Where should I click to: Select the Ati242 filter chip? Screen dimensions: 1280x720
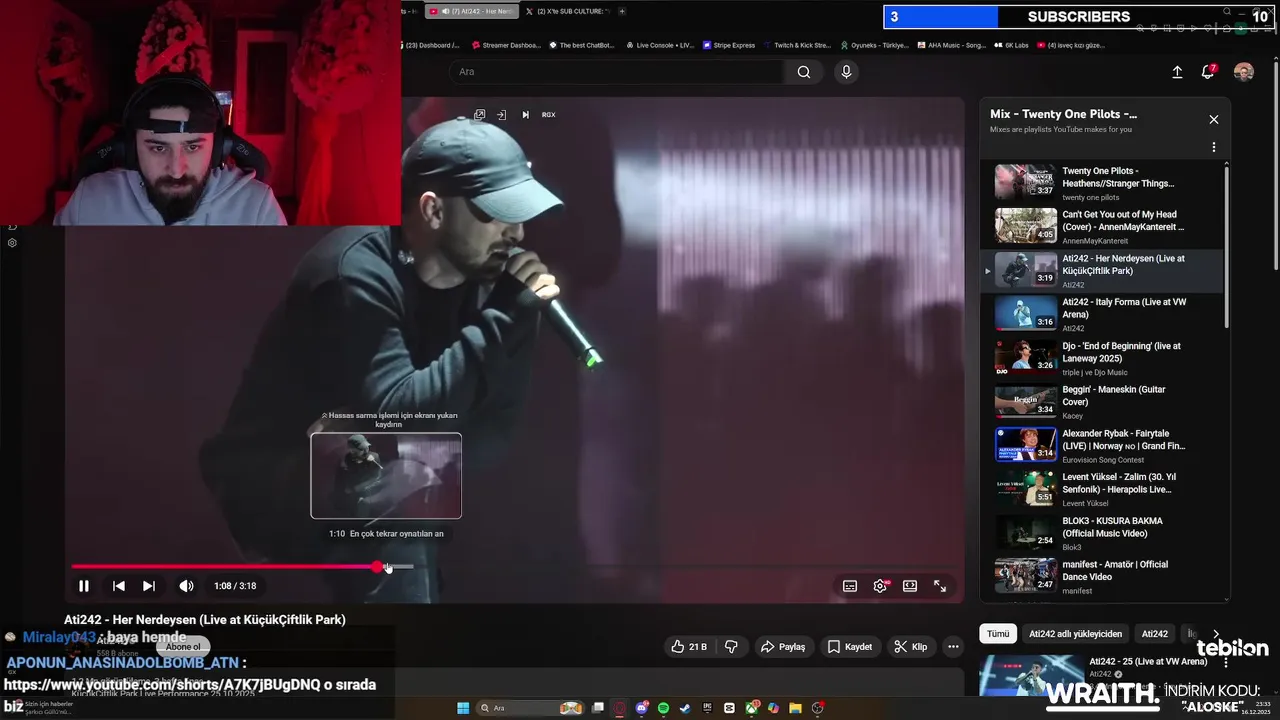pyautogui.click(x=1155, y=634)
